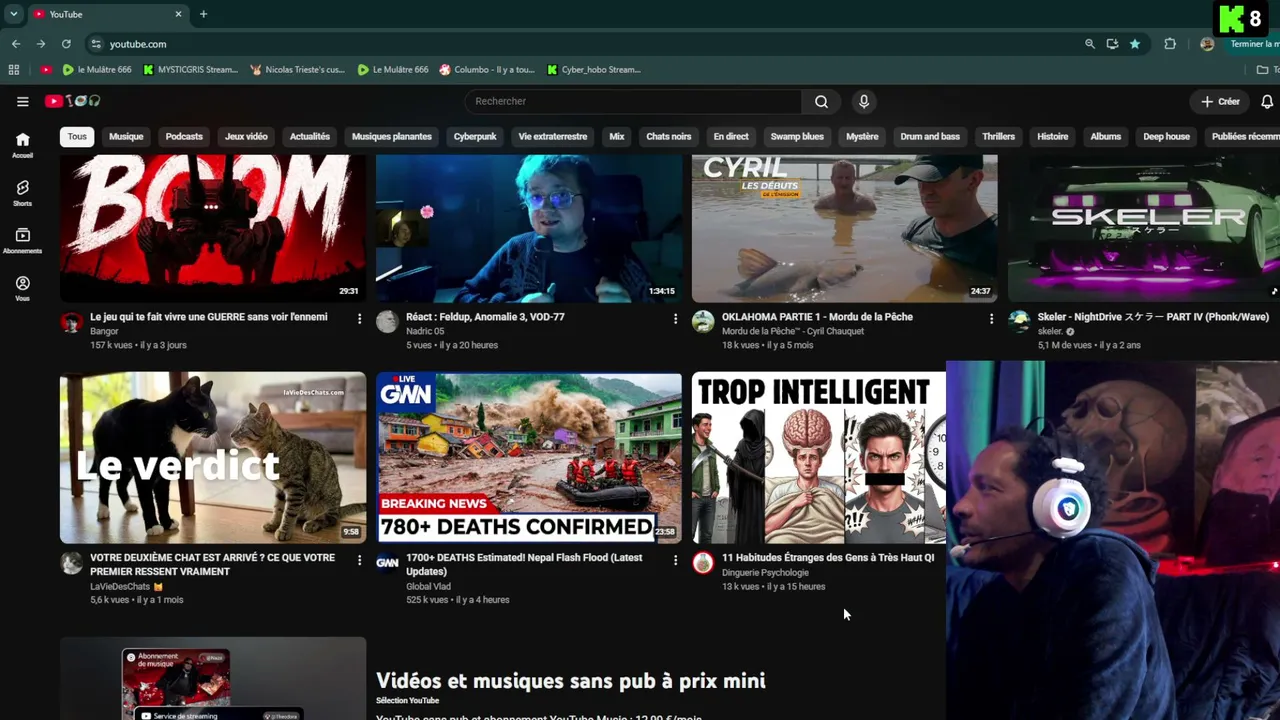This screenshot has width=1280, height=720.
Task: Click the Créer button
Action: [x=1221, y=101]
